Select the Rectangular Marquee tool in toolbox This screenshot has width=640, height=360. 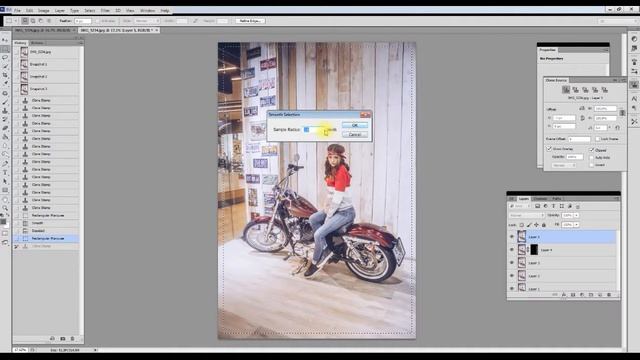tap(5, 49)
